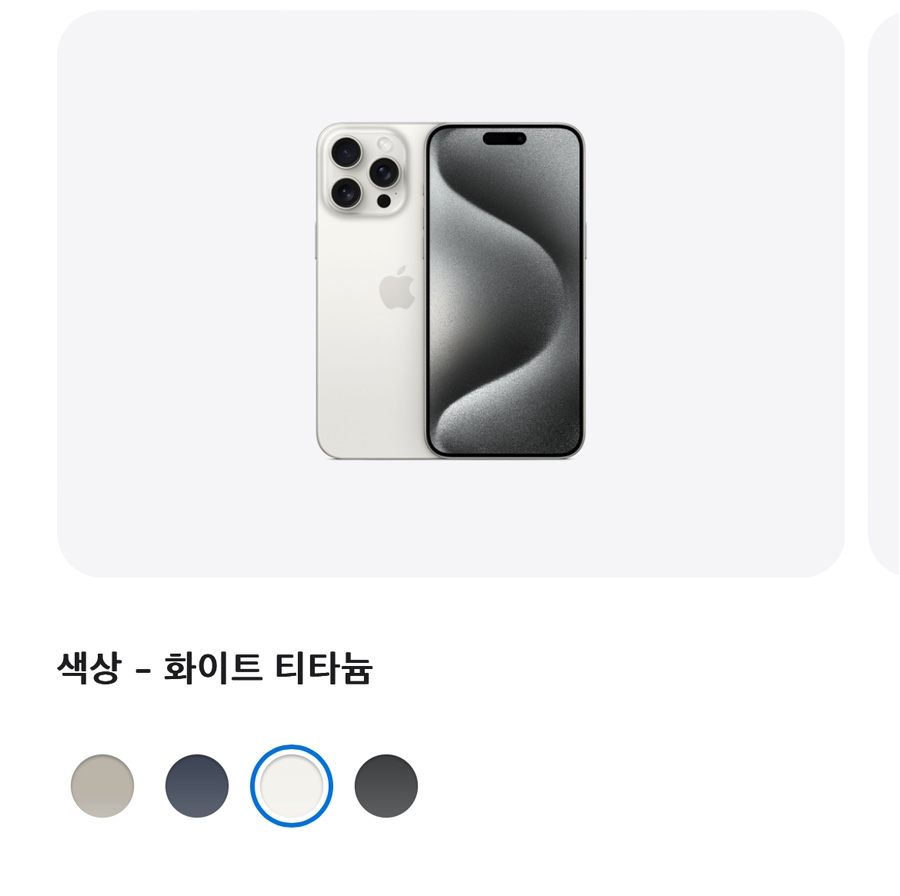Click the top-left rear camera lens
This screenshot has width=900, height=896.
click(346, 152)
